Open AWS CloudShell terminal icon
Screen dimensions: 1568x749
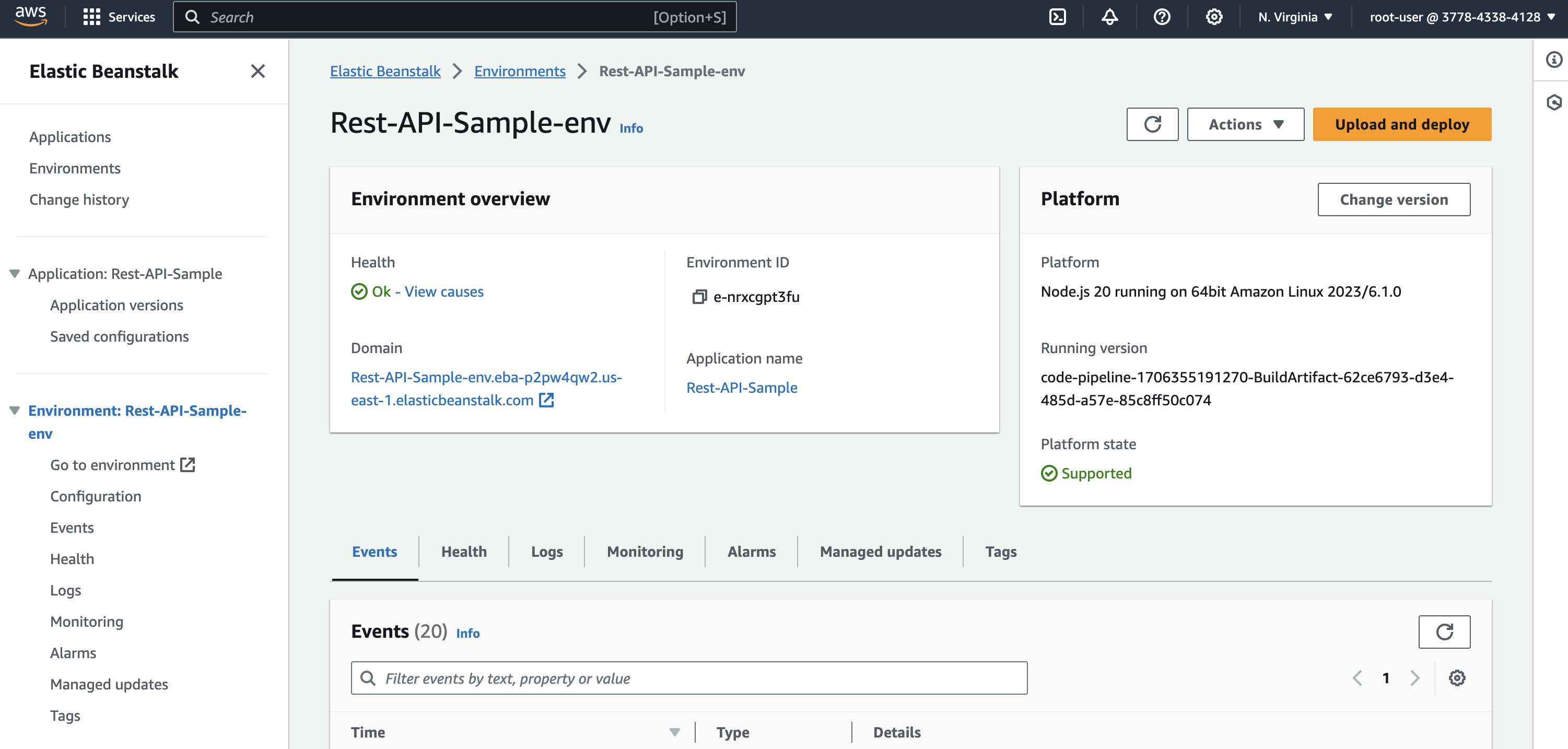(x=1057, y=17)
